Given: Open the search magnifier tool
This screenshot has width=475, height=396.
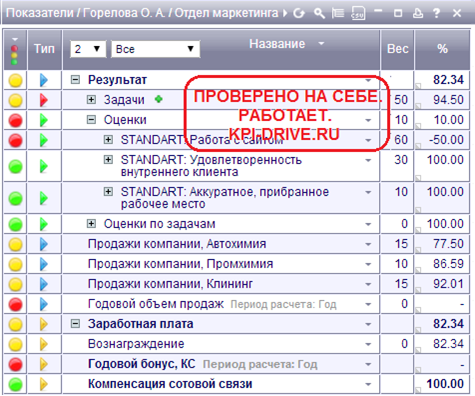Looking at the screenshot, I should (319, 13).
